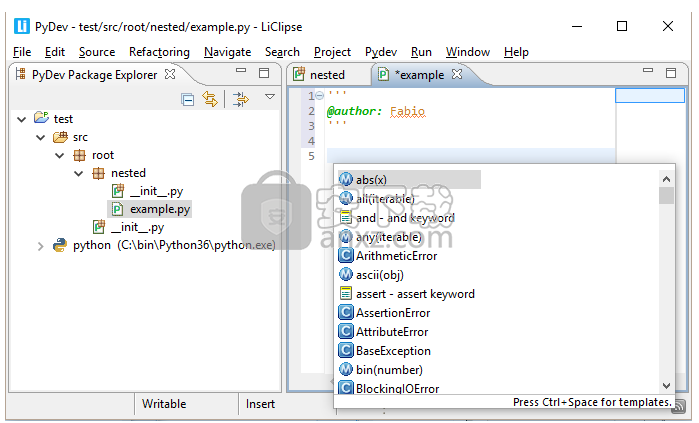699x423 pixels.
Task: Open the Project menu
Action: click(x=332, y=52)
